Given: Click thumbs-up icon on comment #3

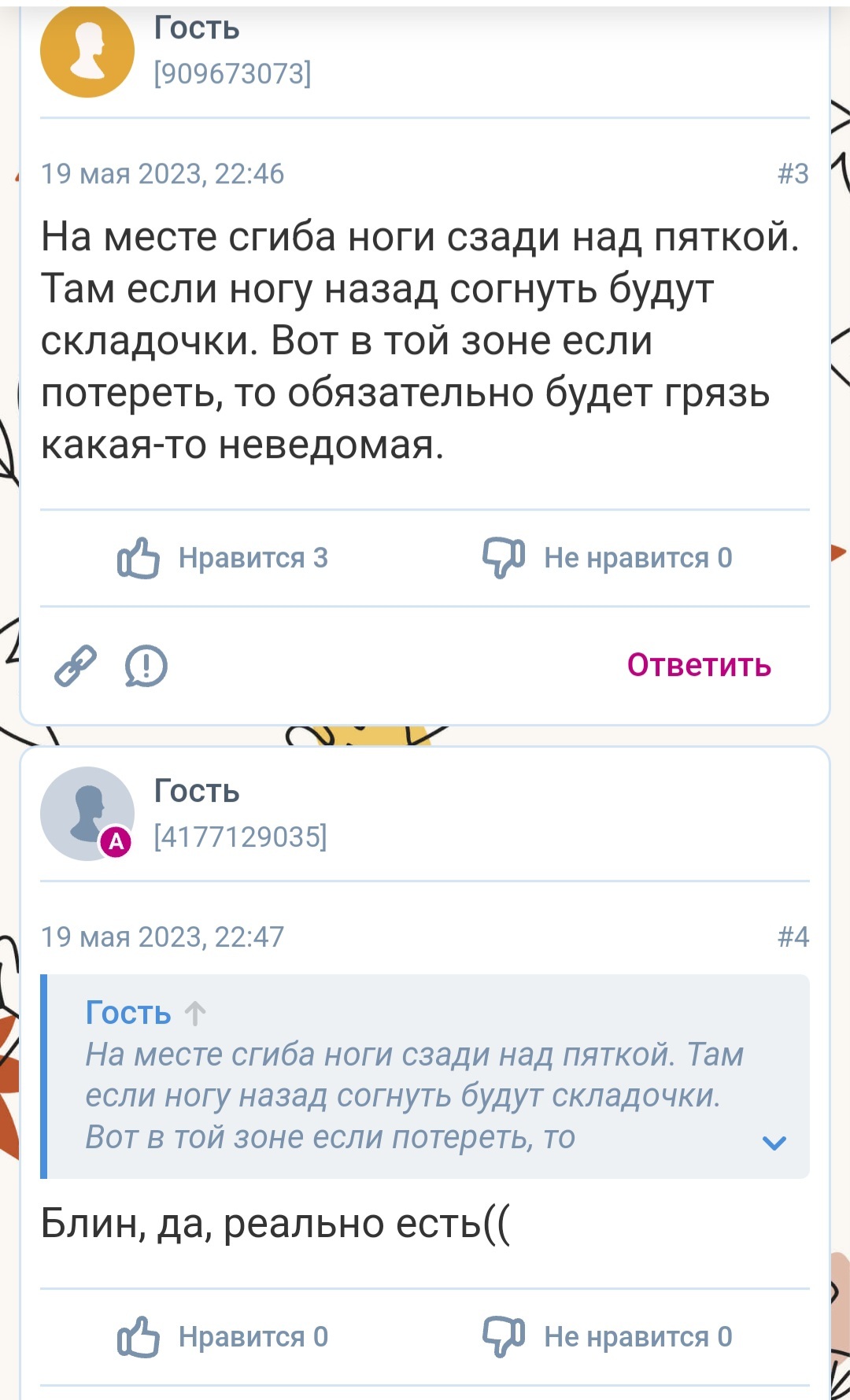Looking at the screenshot, I should tap(138, 558).
